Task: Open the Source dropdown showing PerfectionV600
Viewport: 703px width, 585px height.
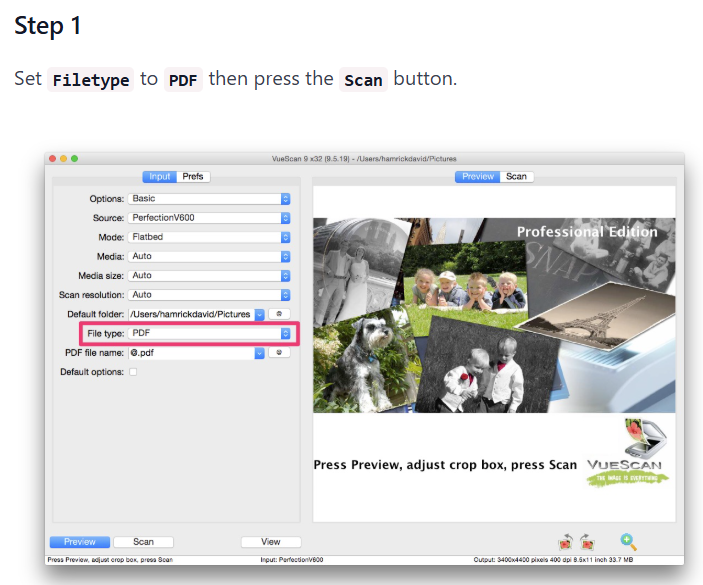Action: (x=209, y=218)
